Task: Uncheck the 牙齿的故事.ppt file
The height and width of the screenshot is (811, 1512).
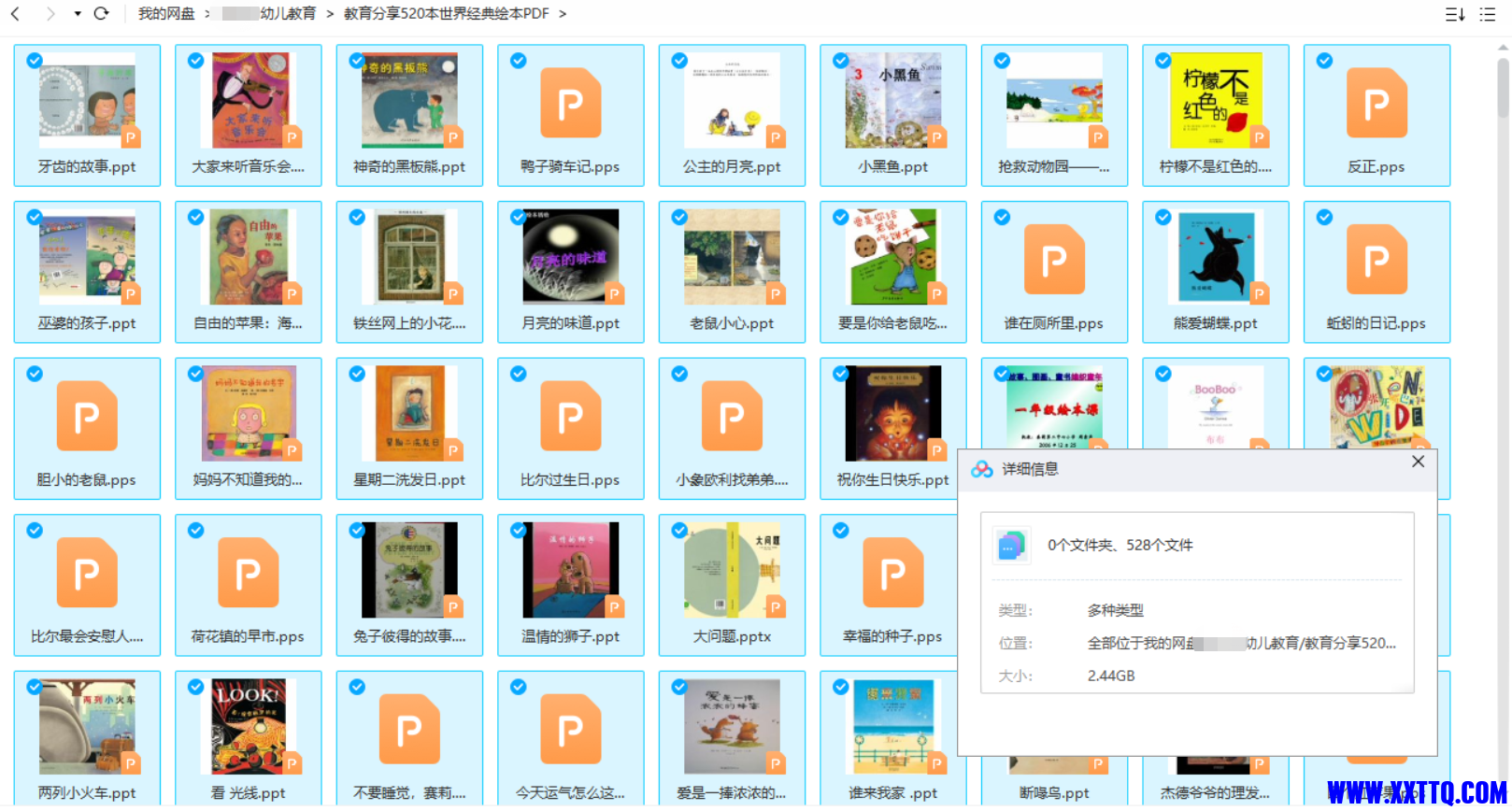Action: click(x=35, y=61)
